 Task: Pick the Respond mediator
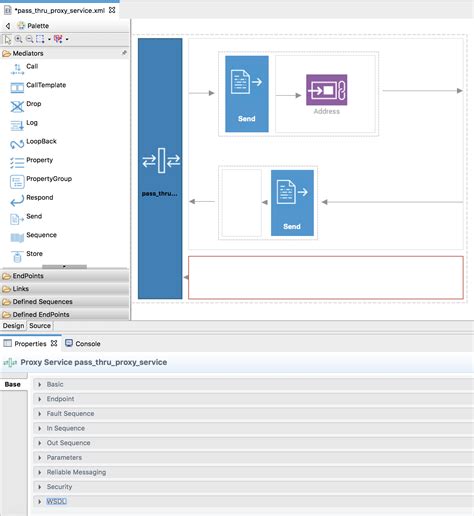(x=32, y=199)
